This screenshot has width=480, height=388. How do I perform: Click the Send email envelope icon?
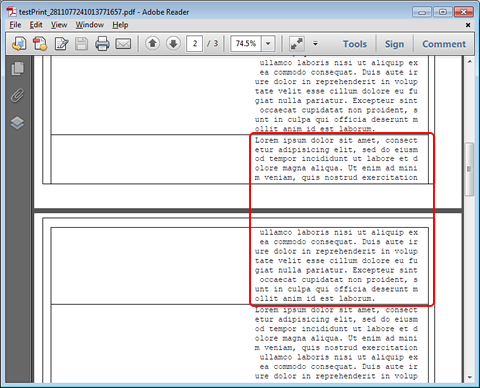(x=123, y=44)
